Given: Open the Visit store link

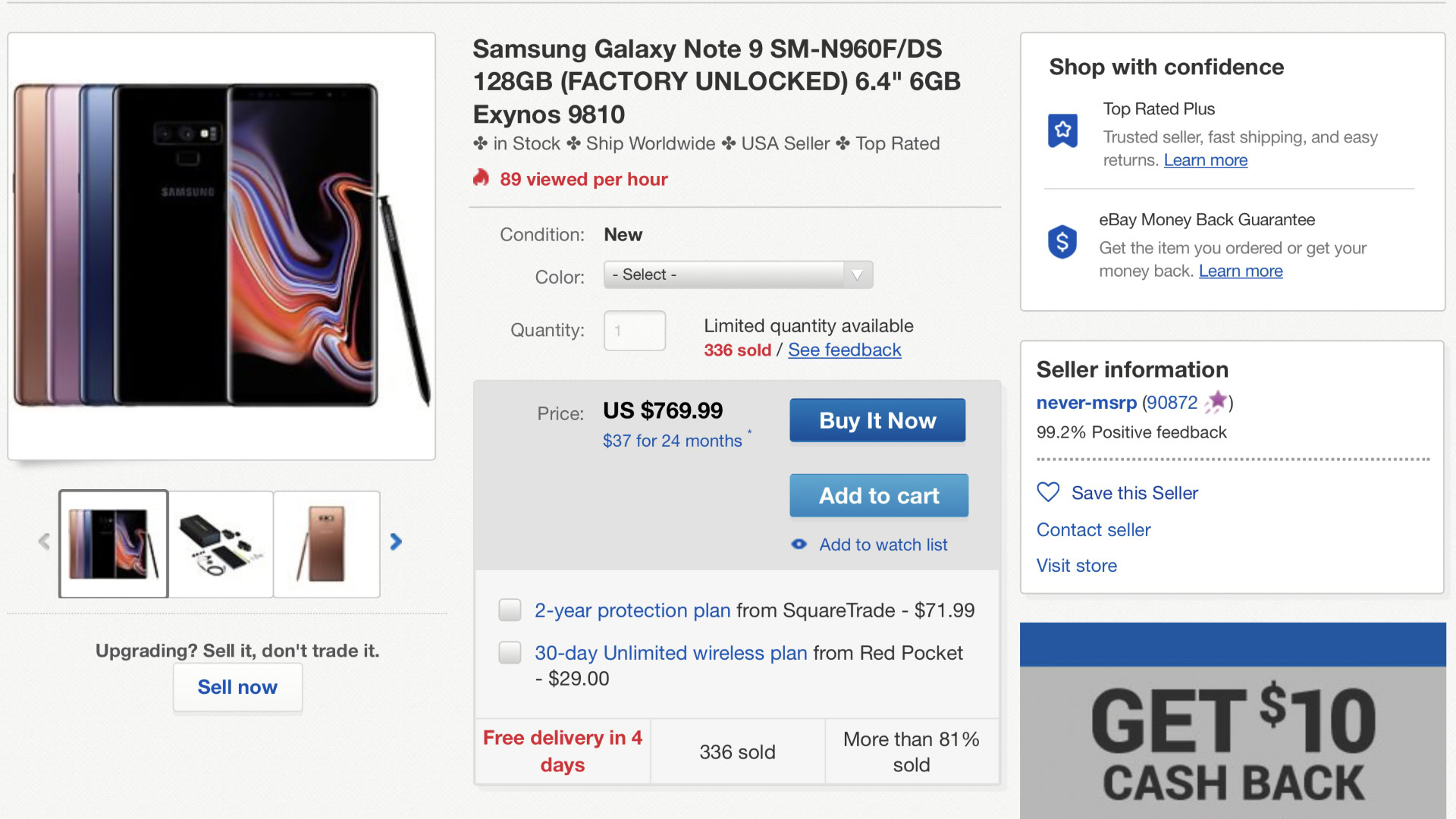Looking at the screenshot, I should pyautogui.click(x=1076, y=566).
